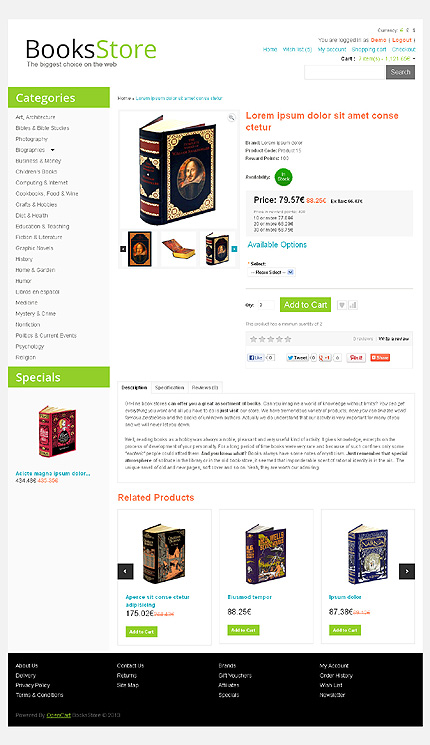Image resolution: width=430 pixels, height=745 pixels.
Task: Go to previous related products slide
Action: tap(125, 571)
